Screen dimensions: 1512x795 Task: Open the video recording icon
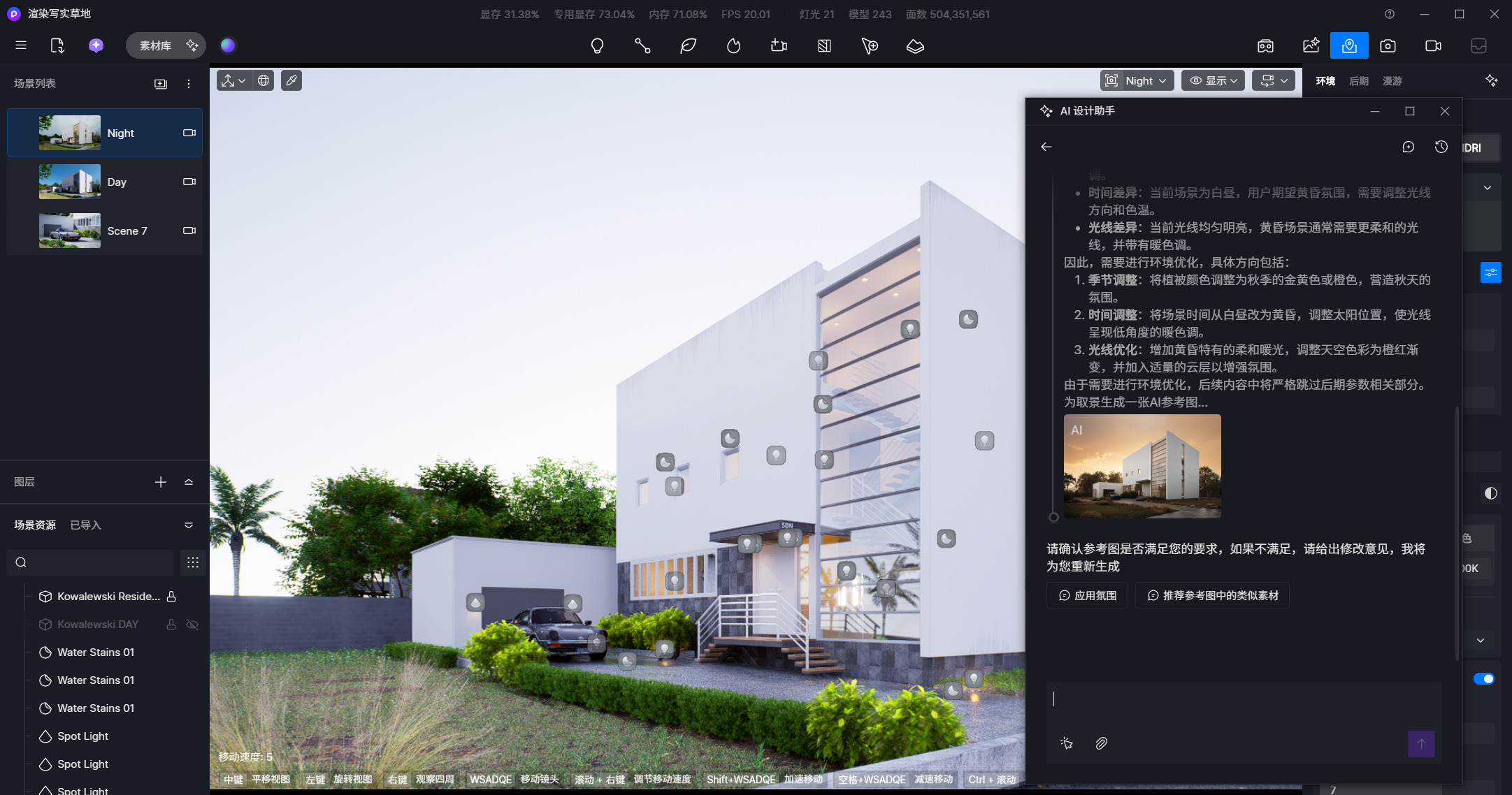[1433, 46]
